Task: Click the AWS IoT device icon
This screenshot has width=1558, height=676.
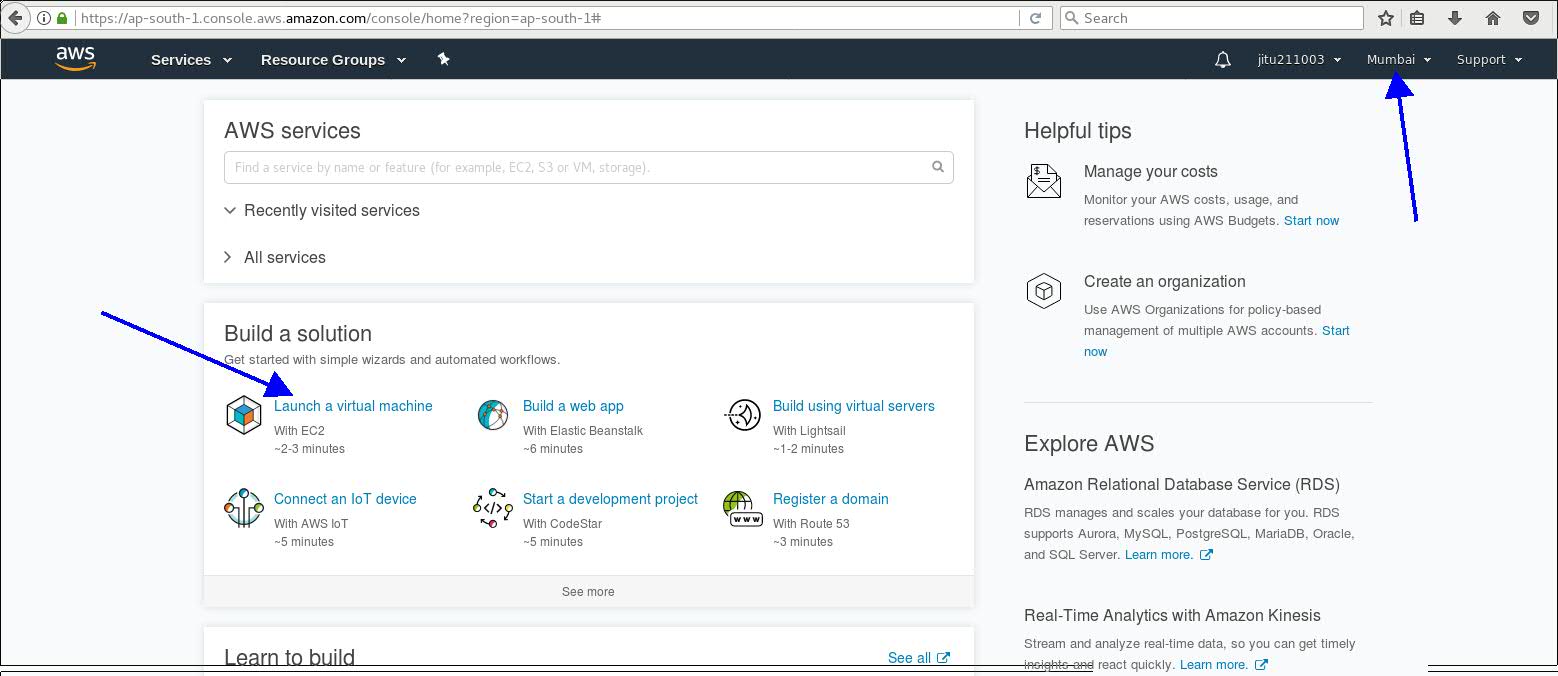Action: point(243,508)
